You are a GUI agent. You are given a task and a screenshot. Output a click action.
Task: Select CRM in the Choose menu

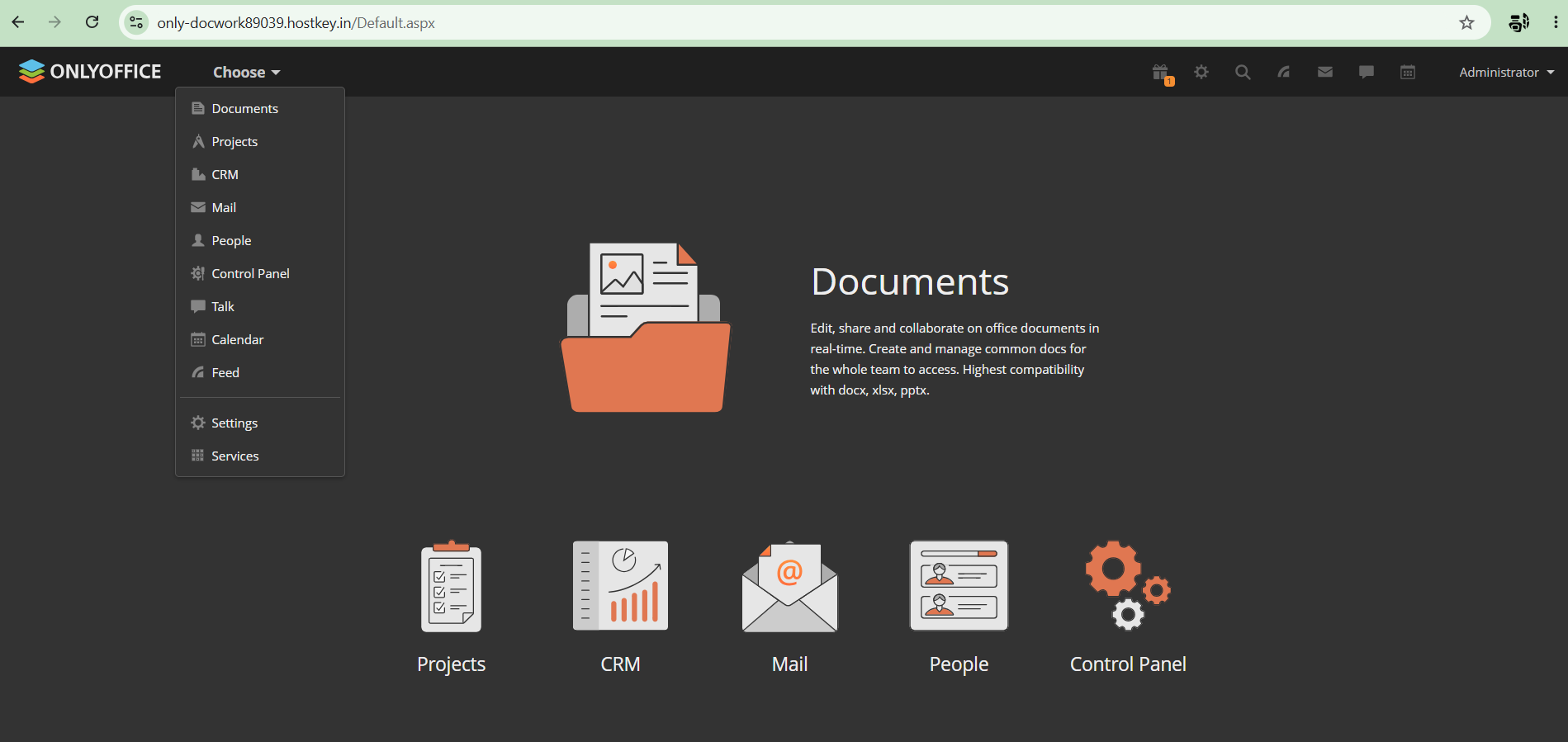click(x=260, y=174)
